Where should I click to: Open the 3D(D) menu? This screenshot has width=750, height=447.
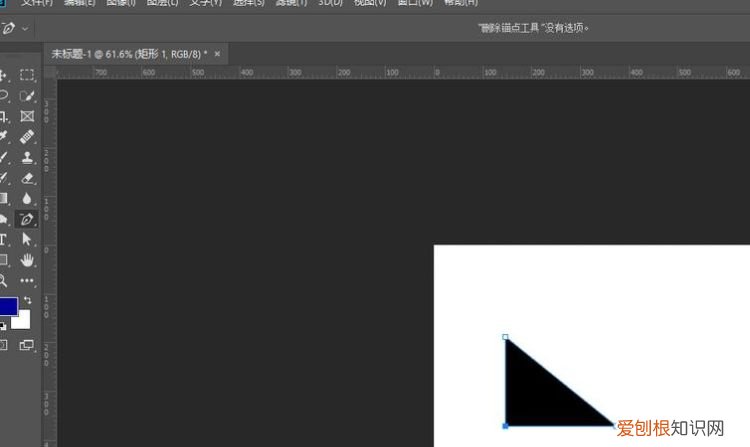331,3
